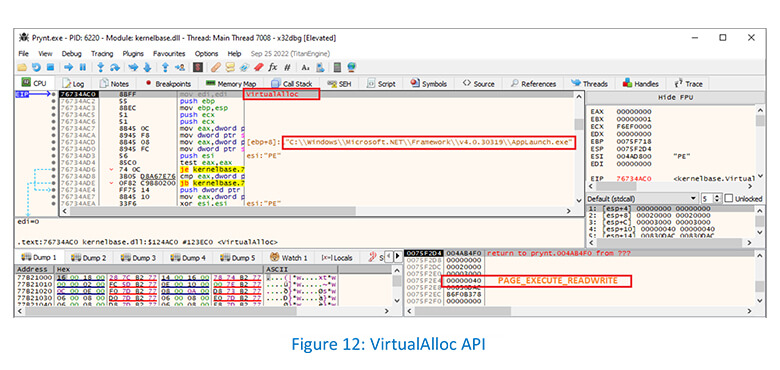Open the Favourites menu
Image resolution: width=780 pixels, height=370 pixels.
coord(169,53)
